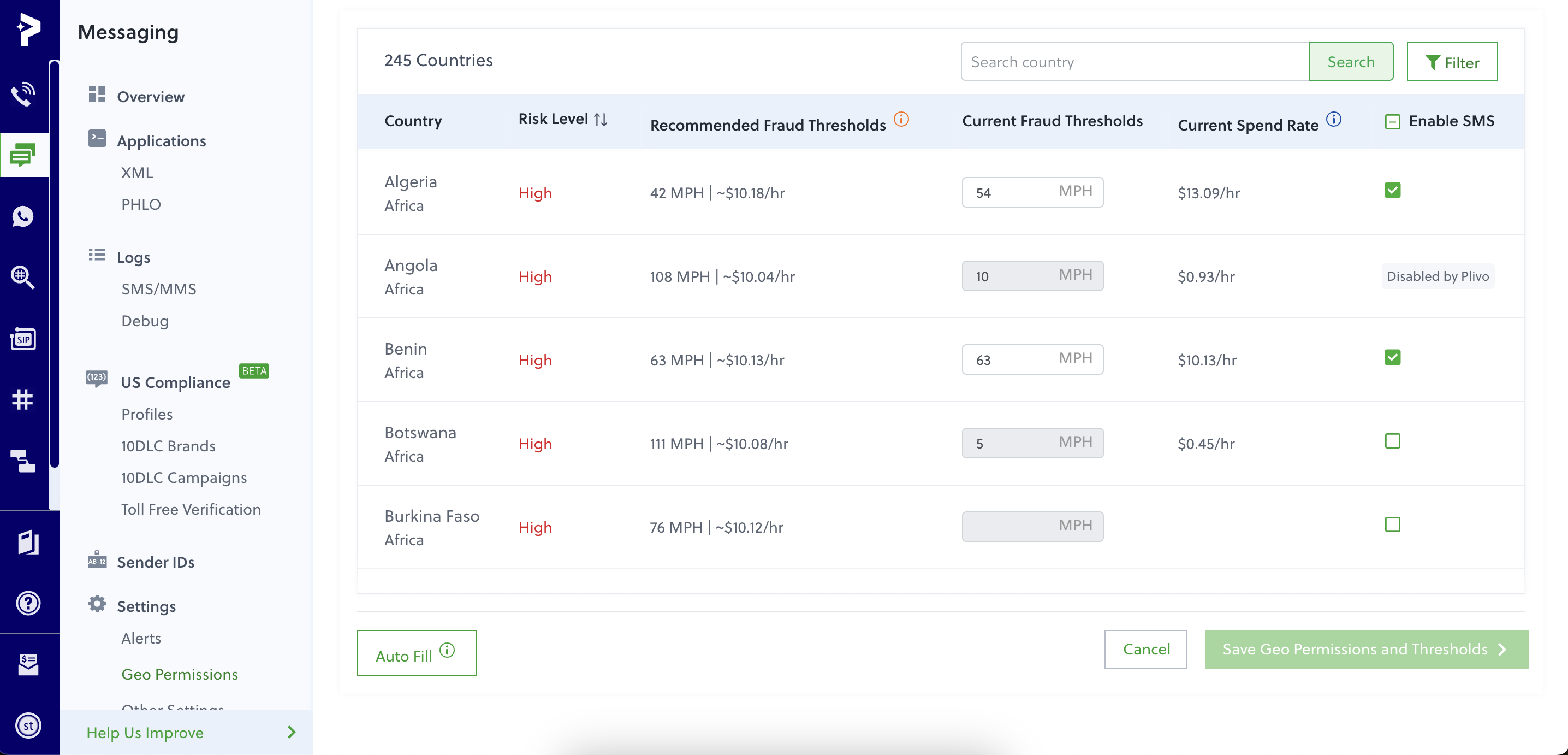The image size is (1568, 755).
Task: Open Billing via the envelope icon
Action: 28,664
